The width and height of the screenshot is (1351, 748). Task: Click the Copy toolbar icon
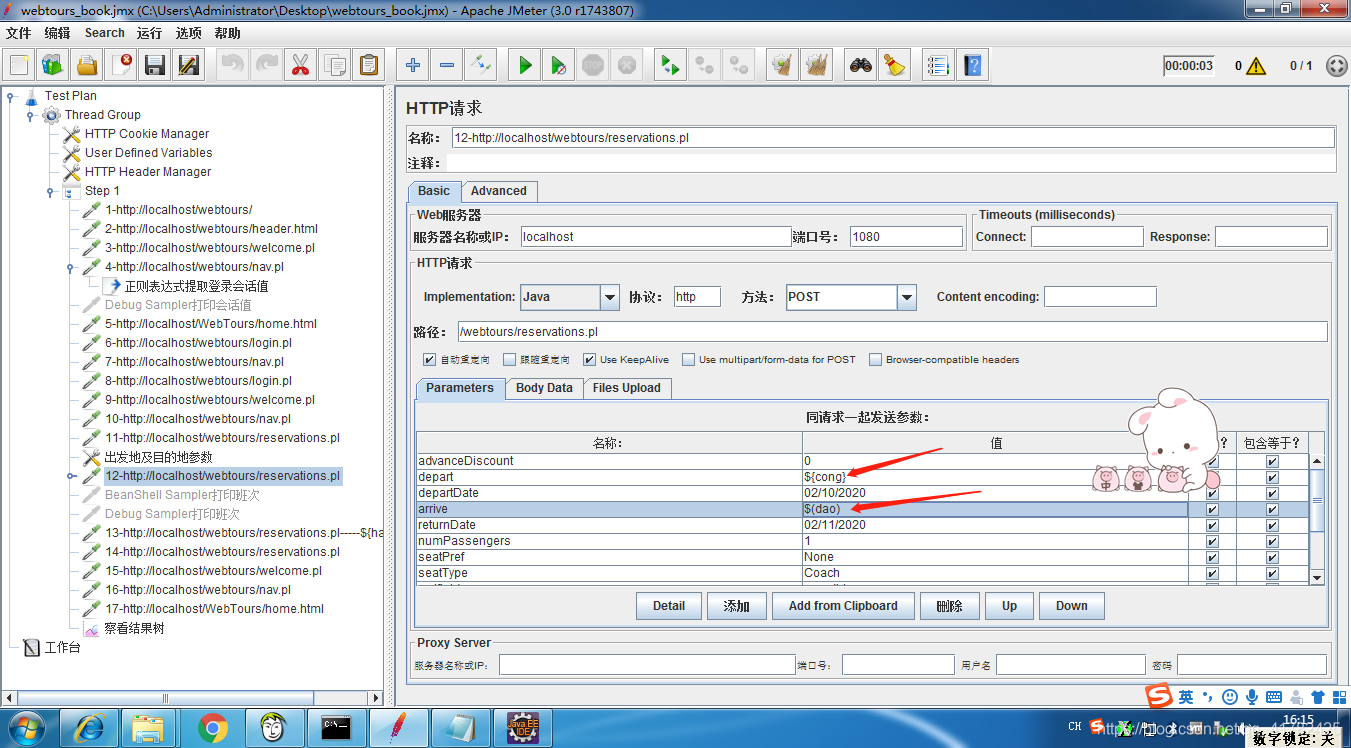coord(335,66)
